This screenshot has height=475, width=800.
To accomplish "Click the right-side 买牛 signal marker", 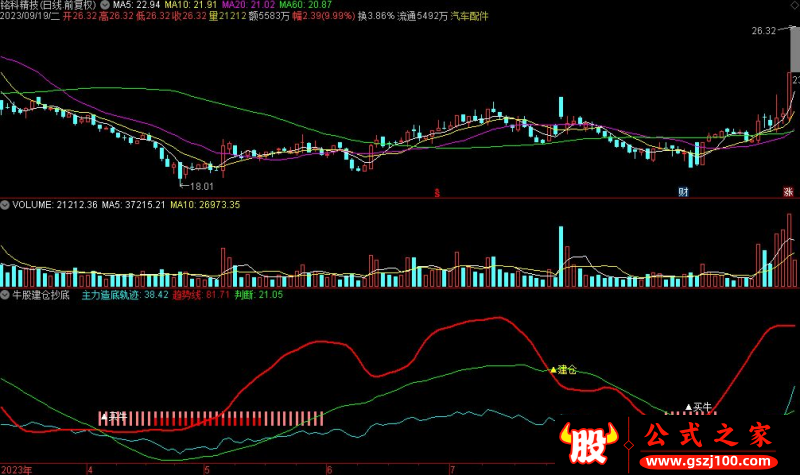I will (x=698, y=407).
